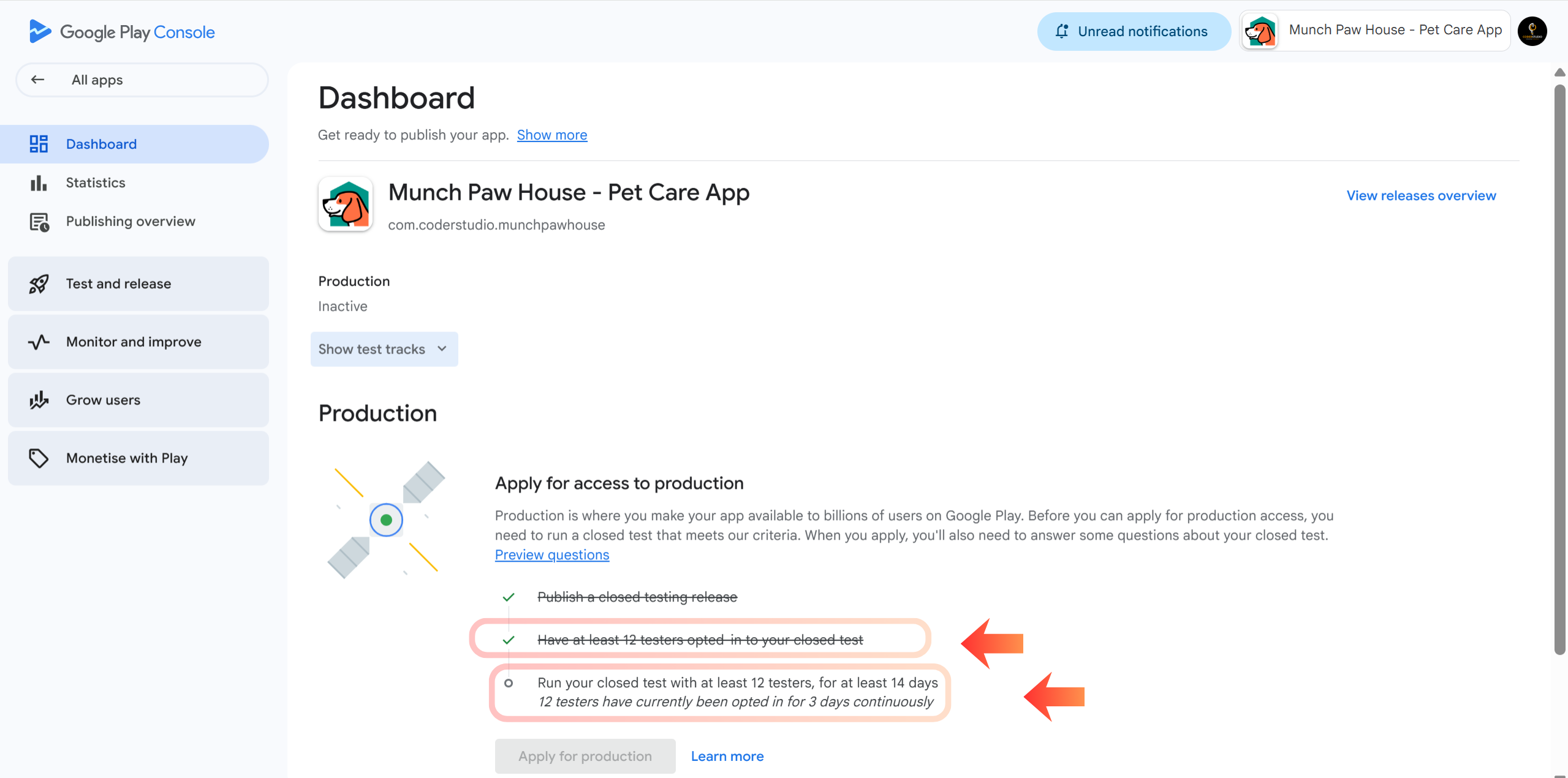The image size is (1568, 778).
Task: Click the Publish closed testing release checkmark
Action: pos(508,596)
